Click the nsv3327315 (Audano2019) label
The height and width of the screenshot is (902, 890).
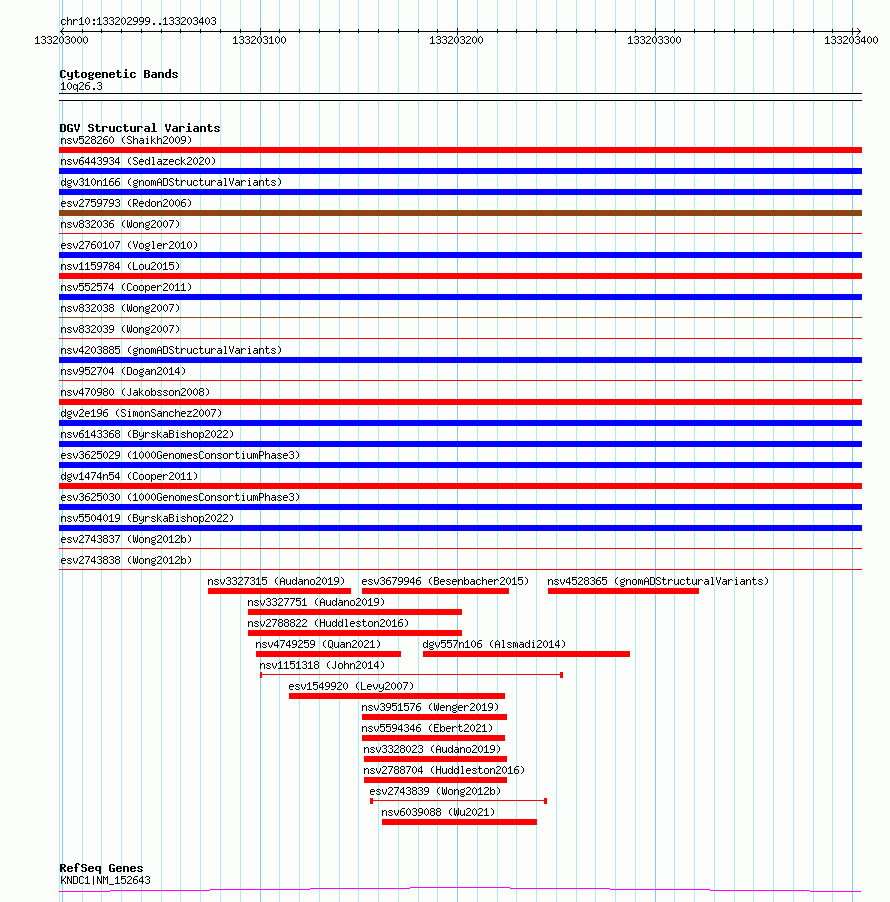[277, 581]
